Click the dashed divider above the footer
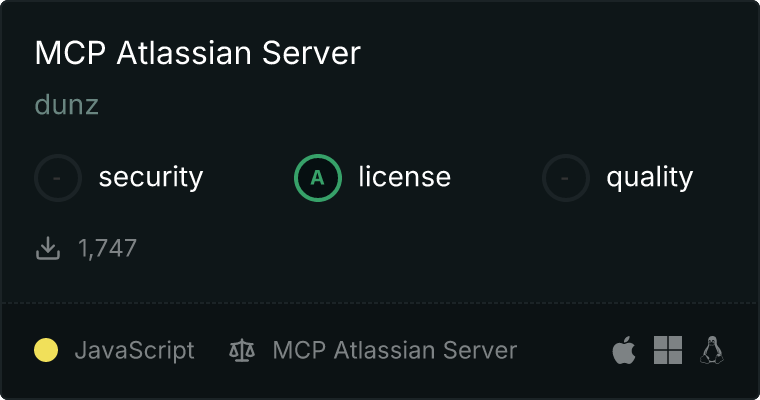 click(x=380, y=304)
